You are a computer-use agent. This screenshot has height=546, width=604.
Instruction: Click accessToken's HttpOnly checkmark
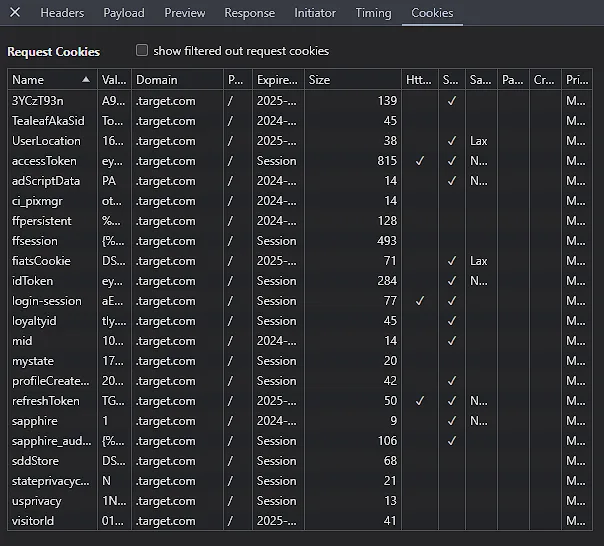(x=420, y=161)
